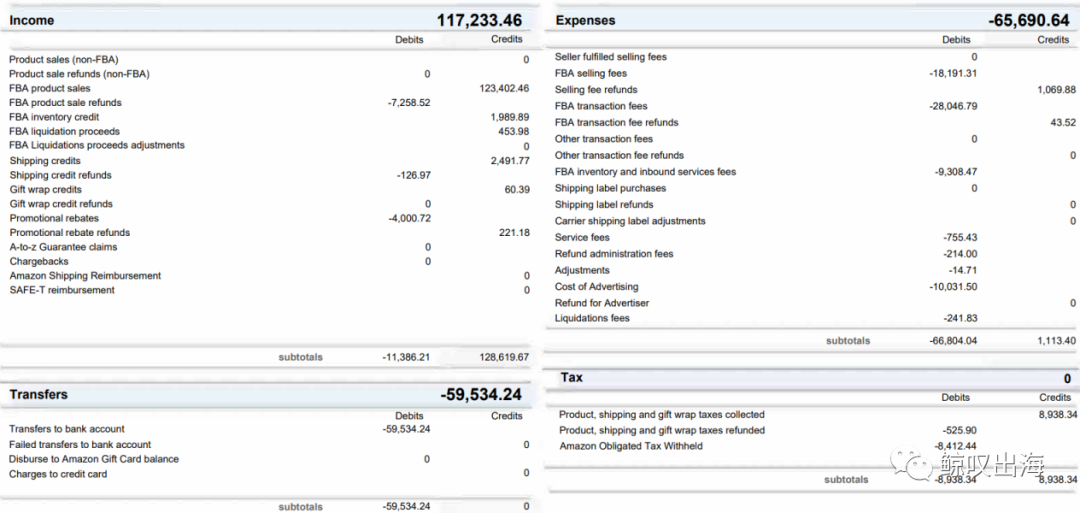
Task: Click the FBA inventory credit row label
Action: 54,117
